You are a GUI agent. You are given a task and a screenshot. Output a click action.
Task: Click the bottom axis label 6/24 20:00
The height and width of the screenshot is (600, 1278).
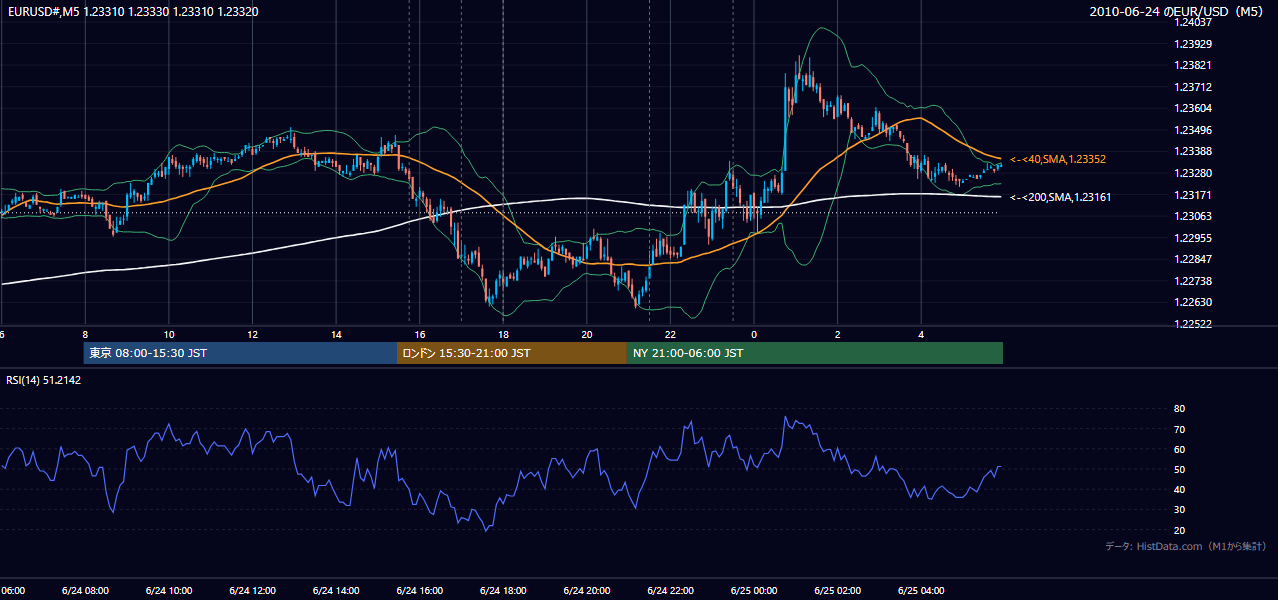click(x=587, y=591)
